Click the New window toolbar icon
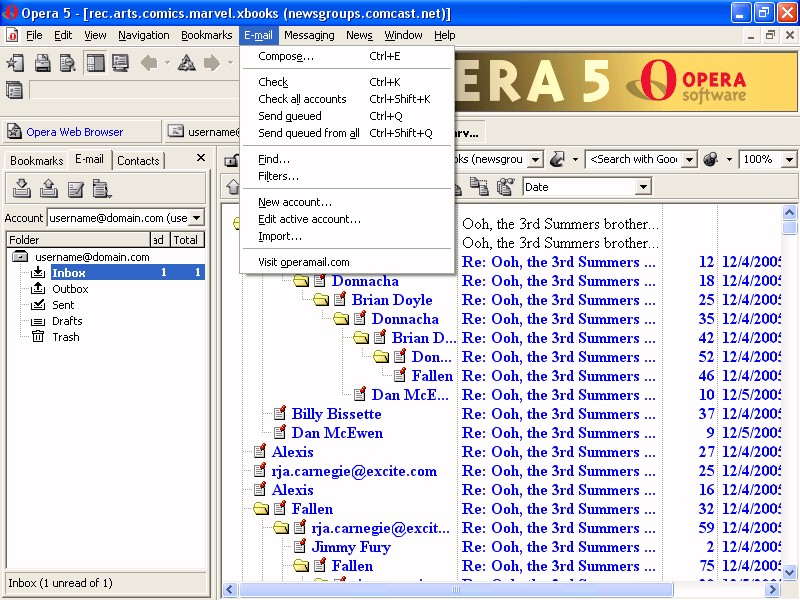The width and height of the screenshot is (800, 600). click(x=15, y=63)
